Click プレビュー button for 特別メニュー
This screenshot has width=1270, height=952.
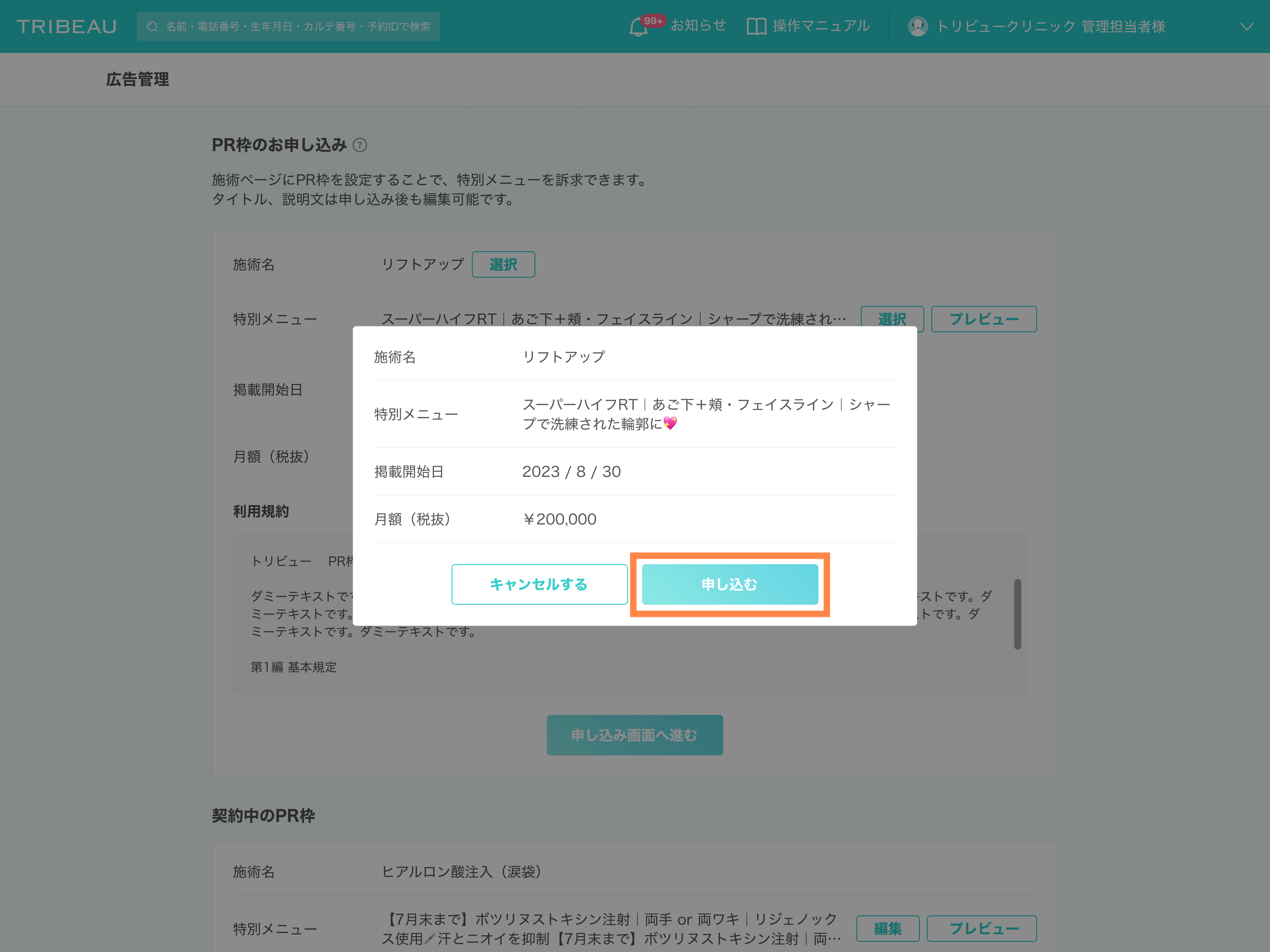(x=983, y=319)
